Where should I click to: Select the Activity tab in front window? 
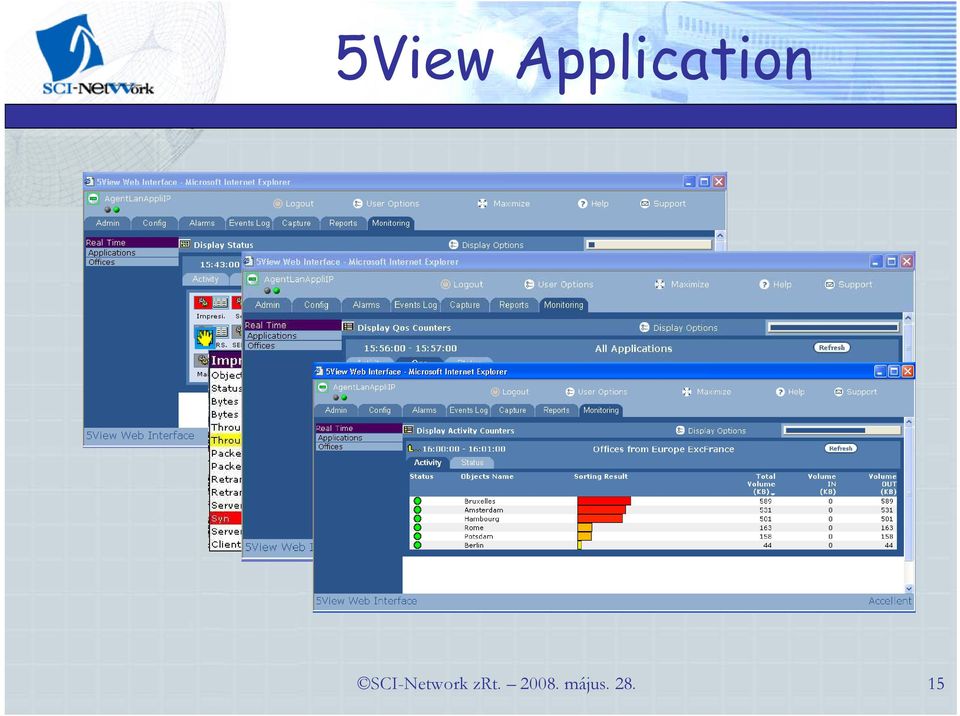[427, 463]
